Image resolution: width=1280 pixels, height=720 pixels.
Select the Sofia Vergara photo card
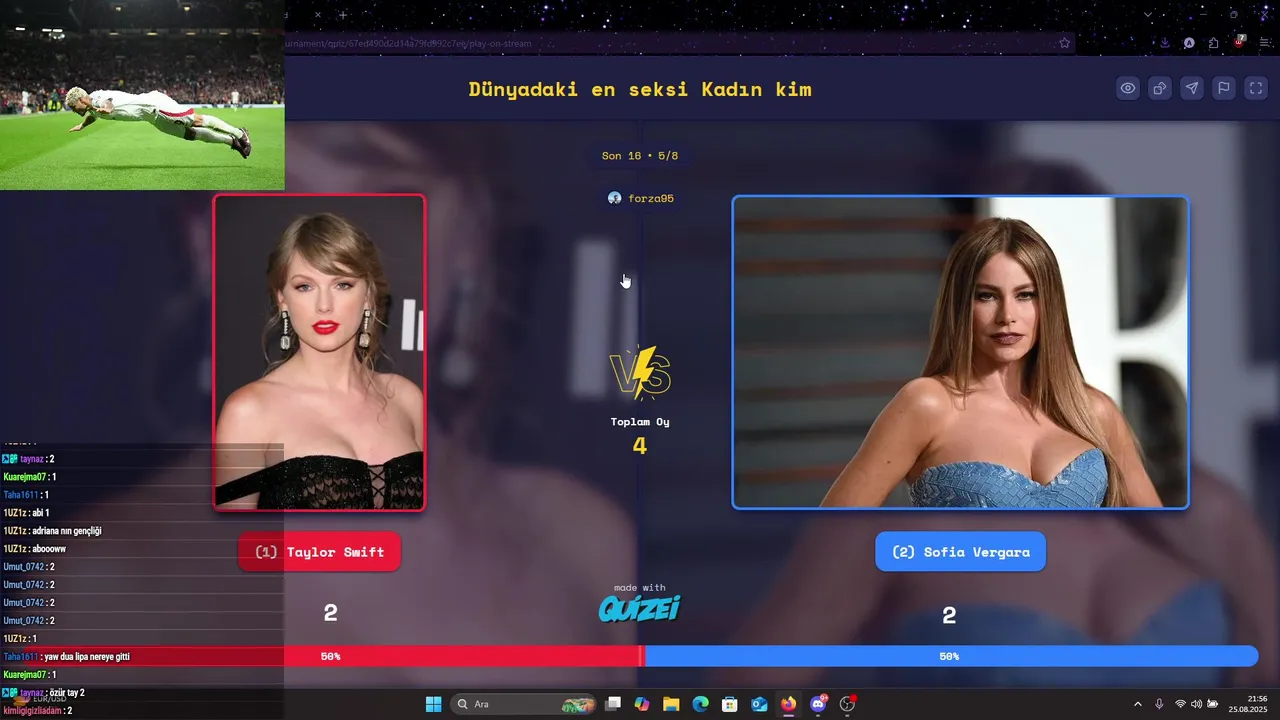pos(960,352)
